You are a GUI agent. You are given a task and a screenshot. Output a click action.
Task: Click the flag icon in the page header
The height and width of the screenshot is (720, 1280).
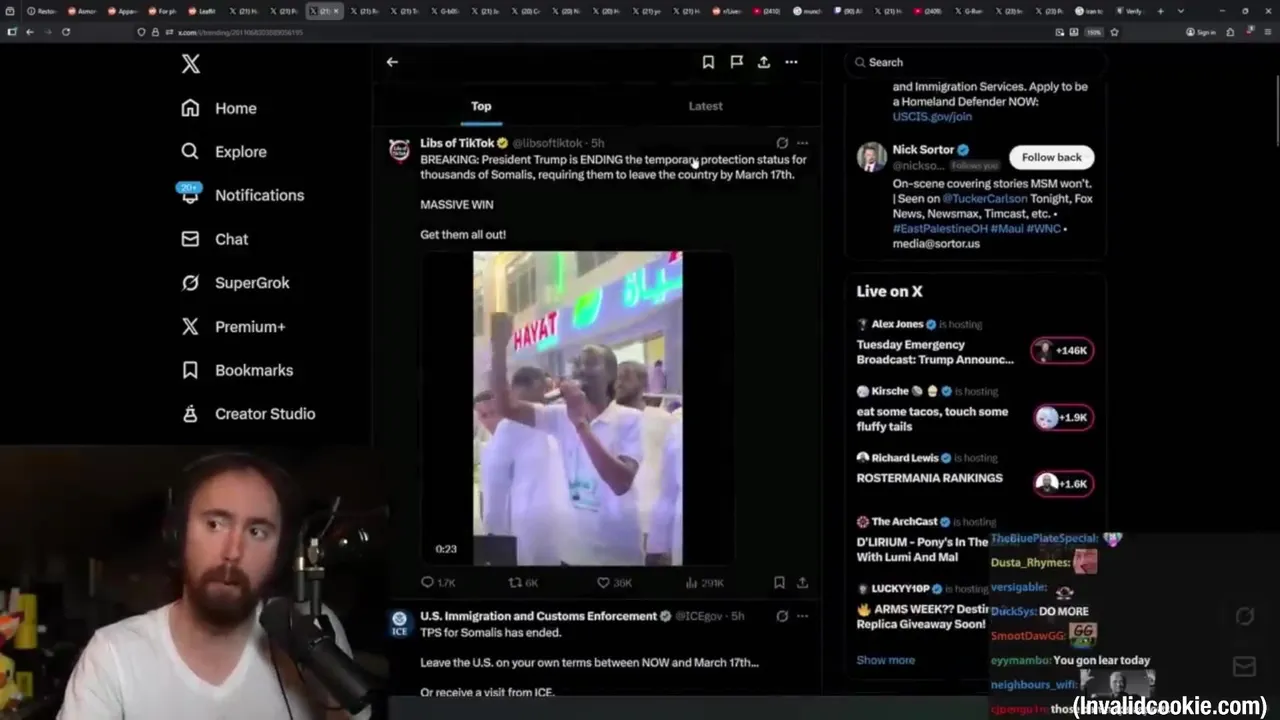(x=736, y=62)
